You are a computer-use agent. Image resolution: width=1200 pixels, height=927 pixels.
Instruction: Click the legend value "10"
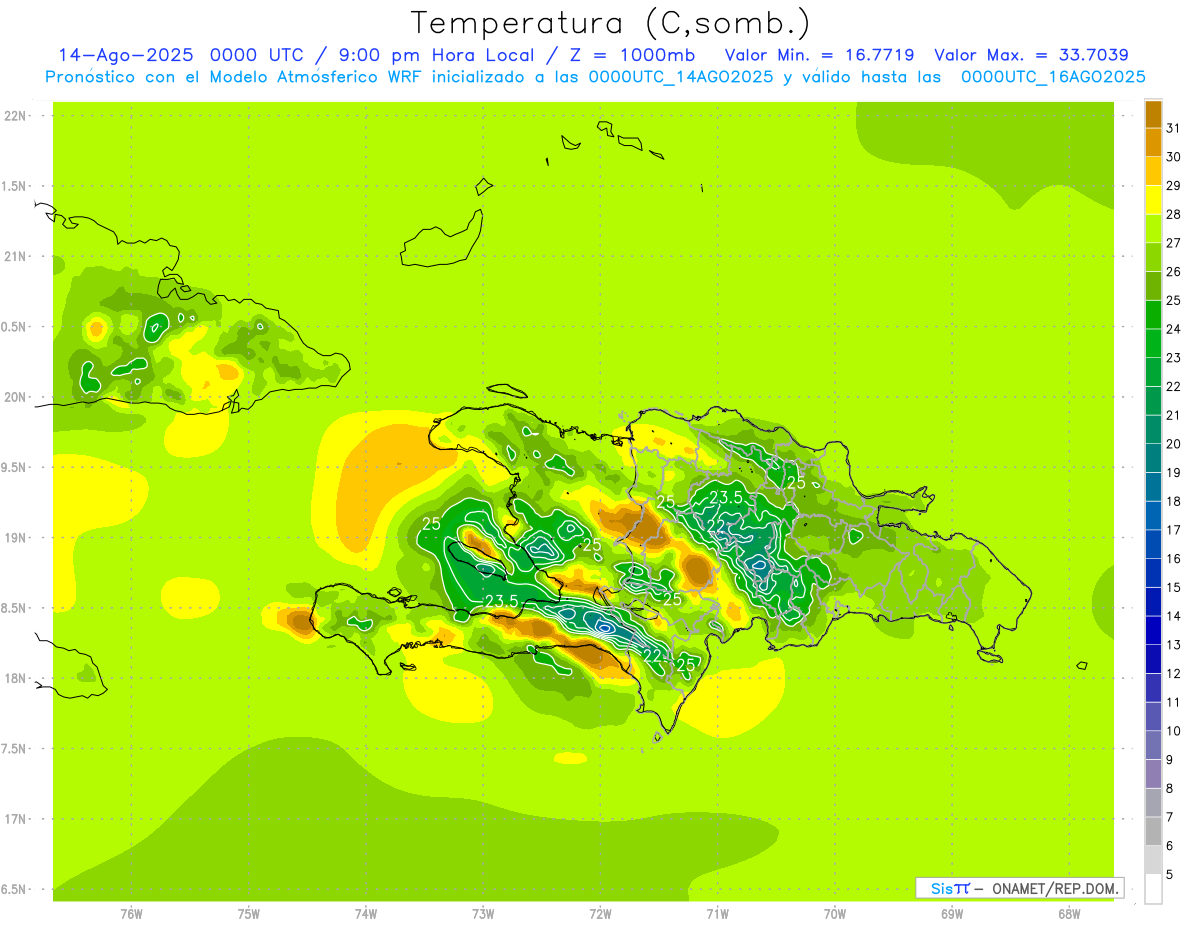pos(1174,731)
